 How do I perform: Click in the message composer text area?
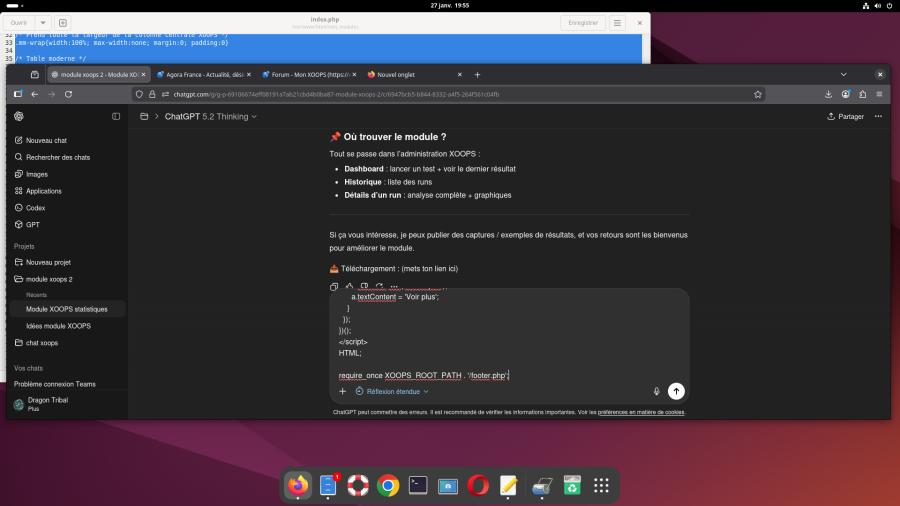tap(509, 336)
